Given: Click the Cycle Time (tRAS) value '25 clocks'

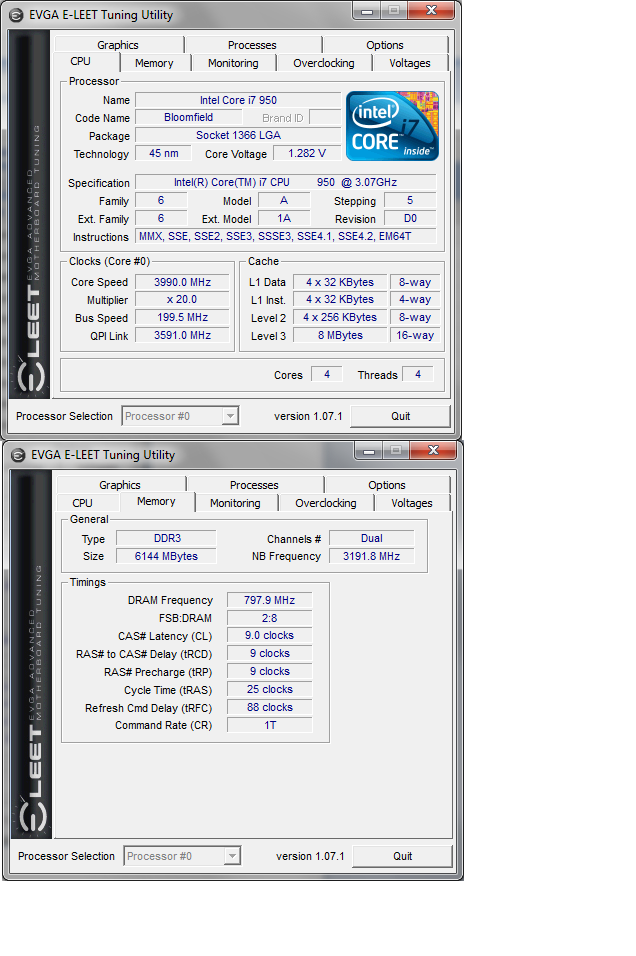Looking at the screenshot, I should coord(270,690).
